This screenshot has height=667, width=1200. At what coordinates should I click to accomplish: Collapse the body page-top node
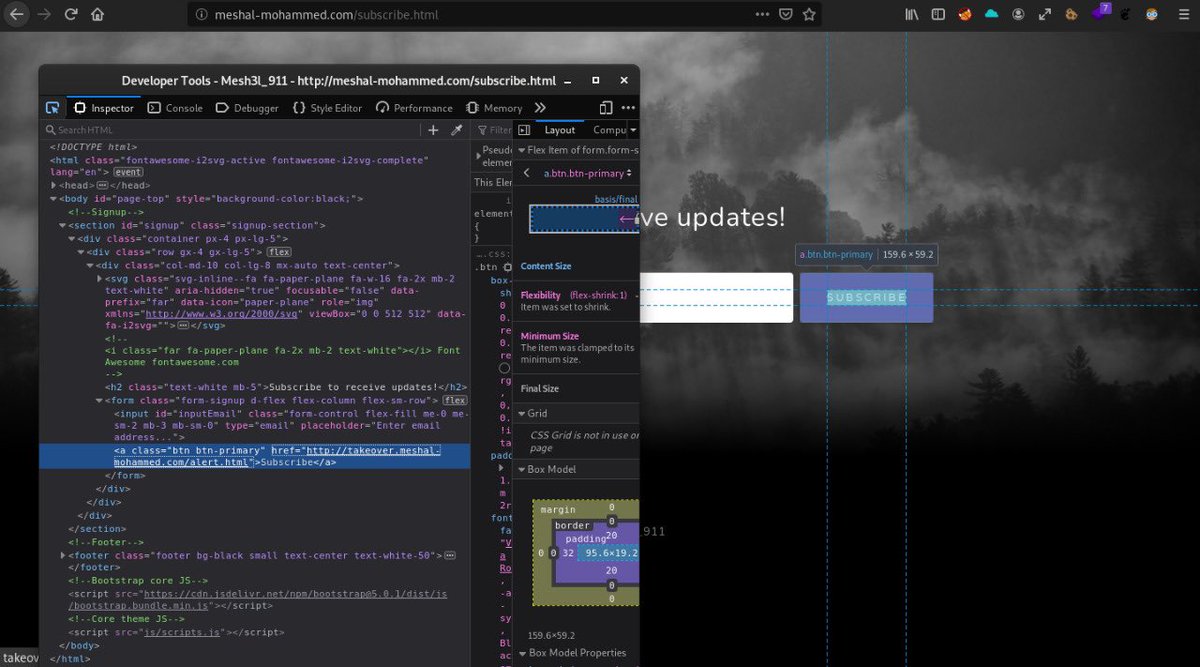55,198
